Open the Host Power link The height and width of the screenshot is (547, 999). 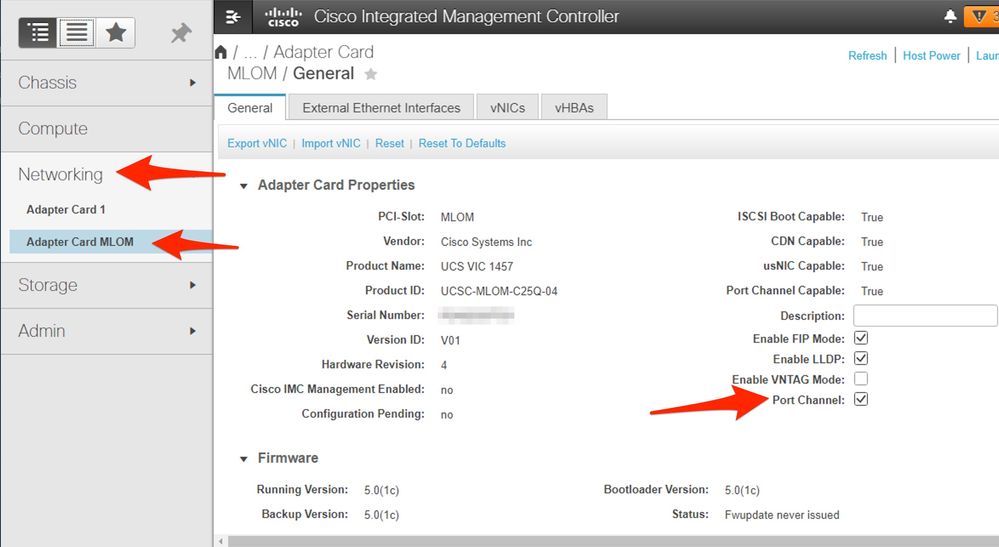[x=931, y=55]
